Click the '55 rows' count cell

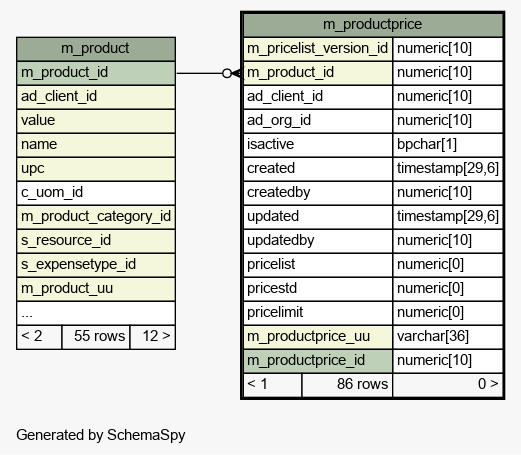[96, 337]
